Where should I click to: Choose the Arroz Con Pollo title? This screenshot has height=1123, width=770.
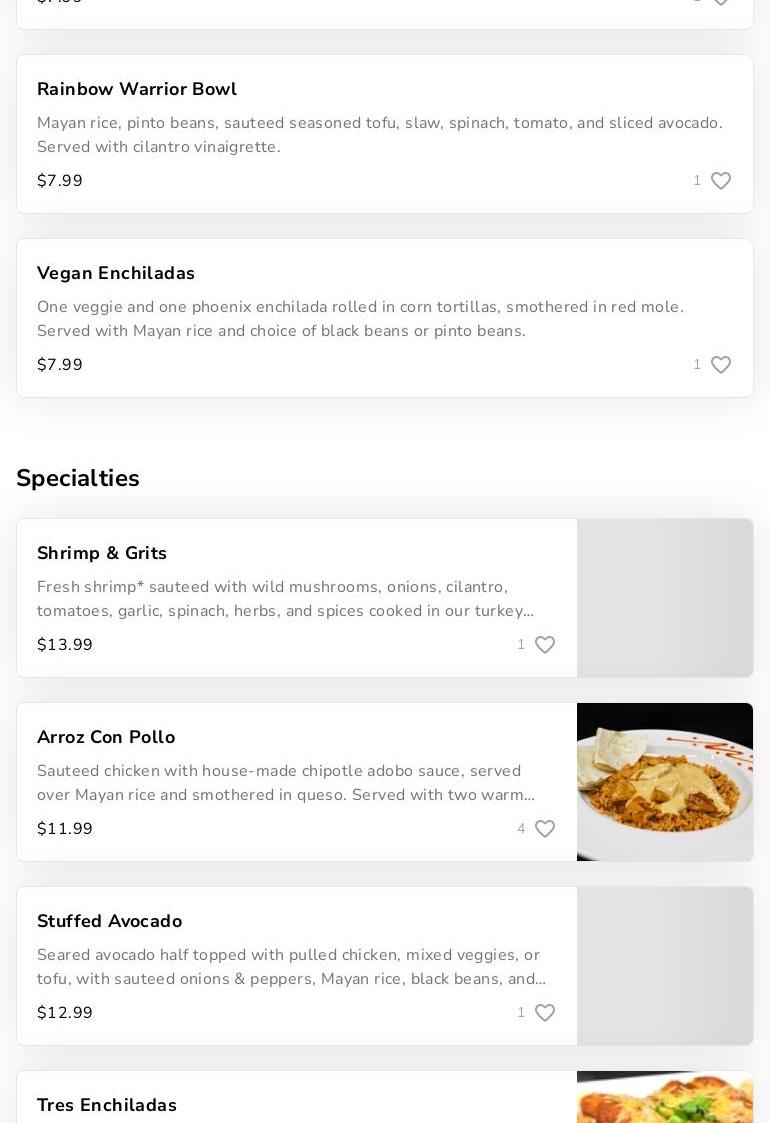[106, 737]
